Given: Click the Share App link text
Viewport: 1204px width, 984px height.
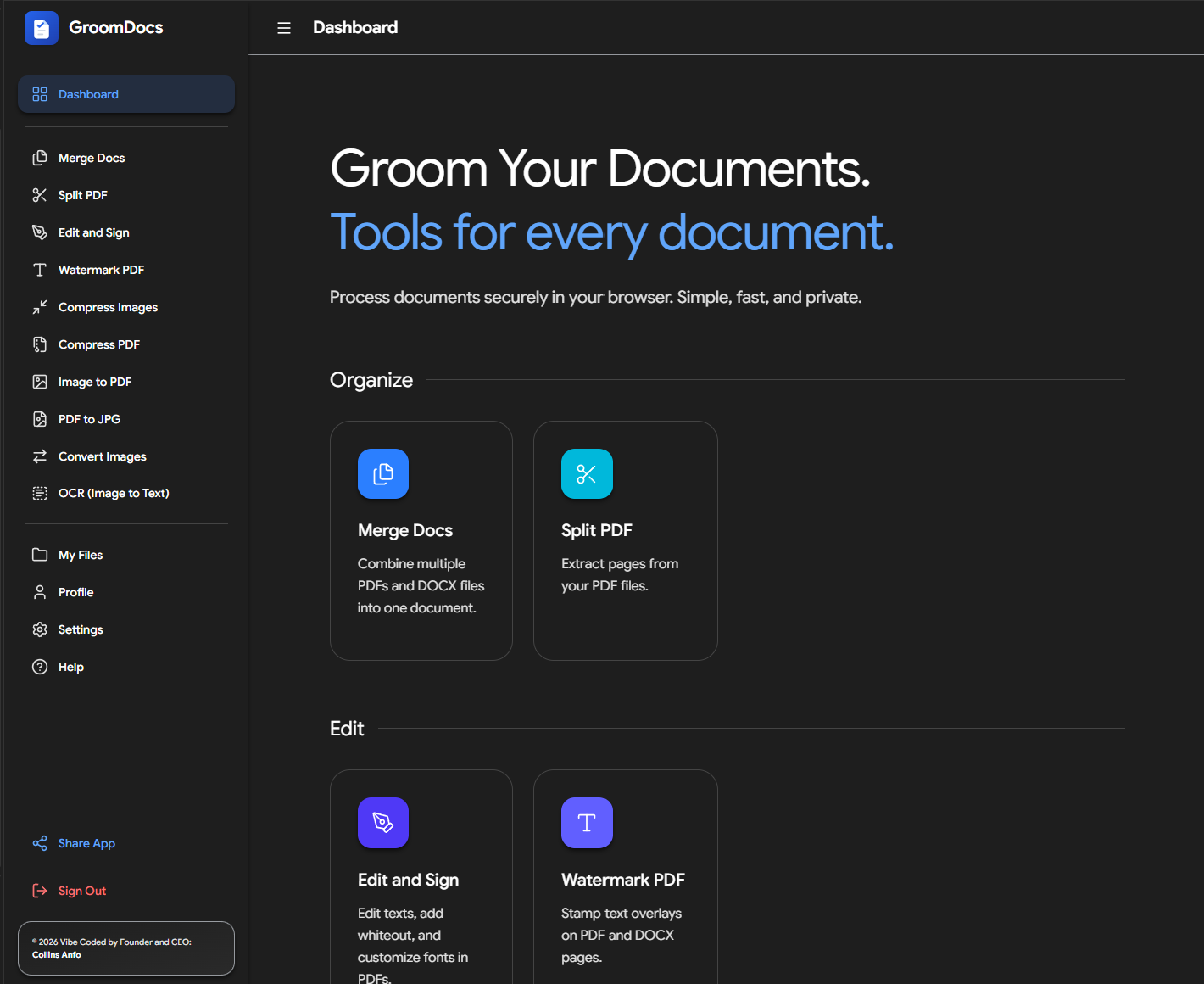Looking at the screenshot, I should click(x=86, y=843).
